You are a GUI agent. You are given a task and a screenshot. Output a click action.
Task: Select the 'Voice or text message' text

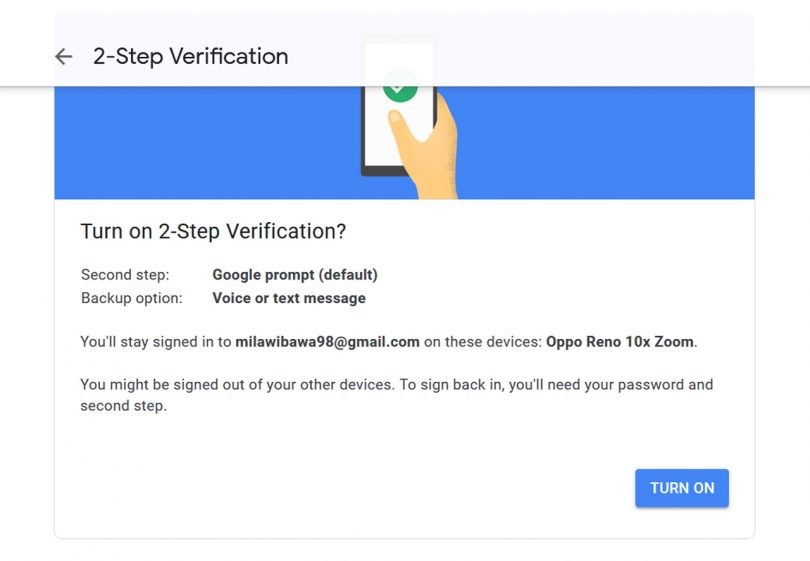(289, 298)
